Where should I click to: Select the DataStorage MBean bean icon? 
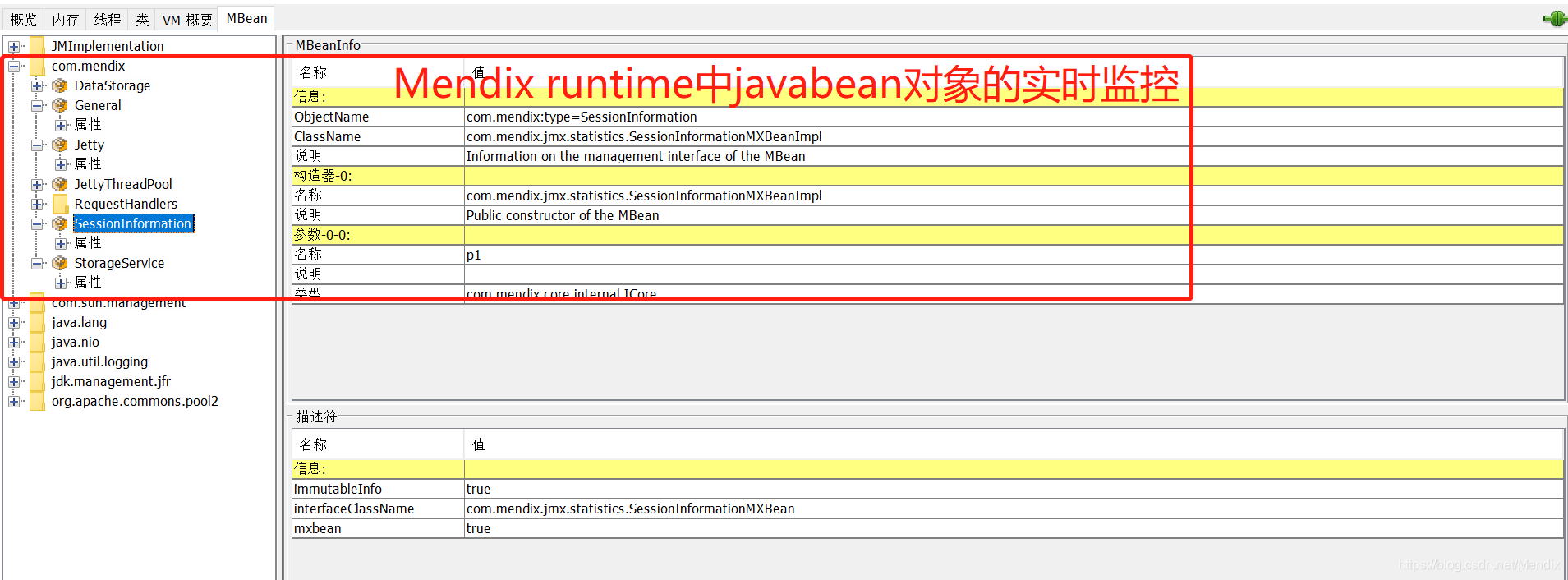click(60, 85)
